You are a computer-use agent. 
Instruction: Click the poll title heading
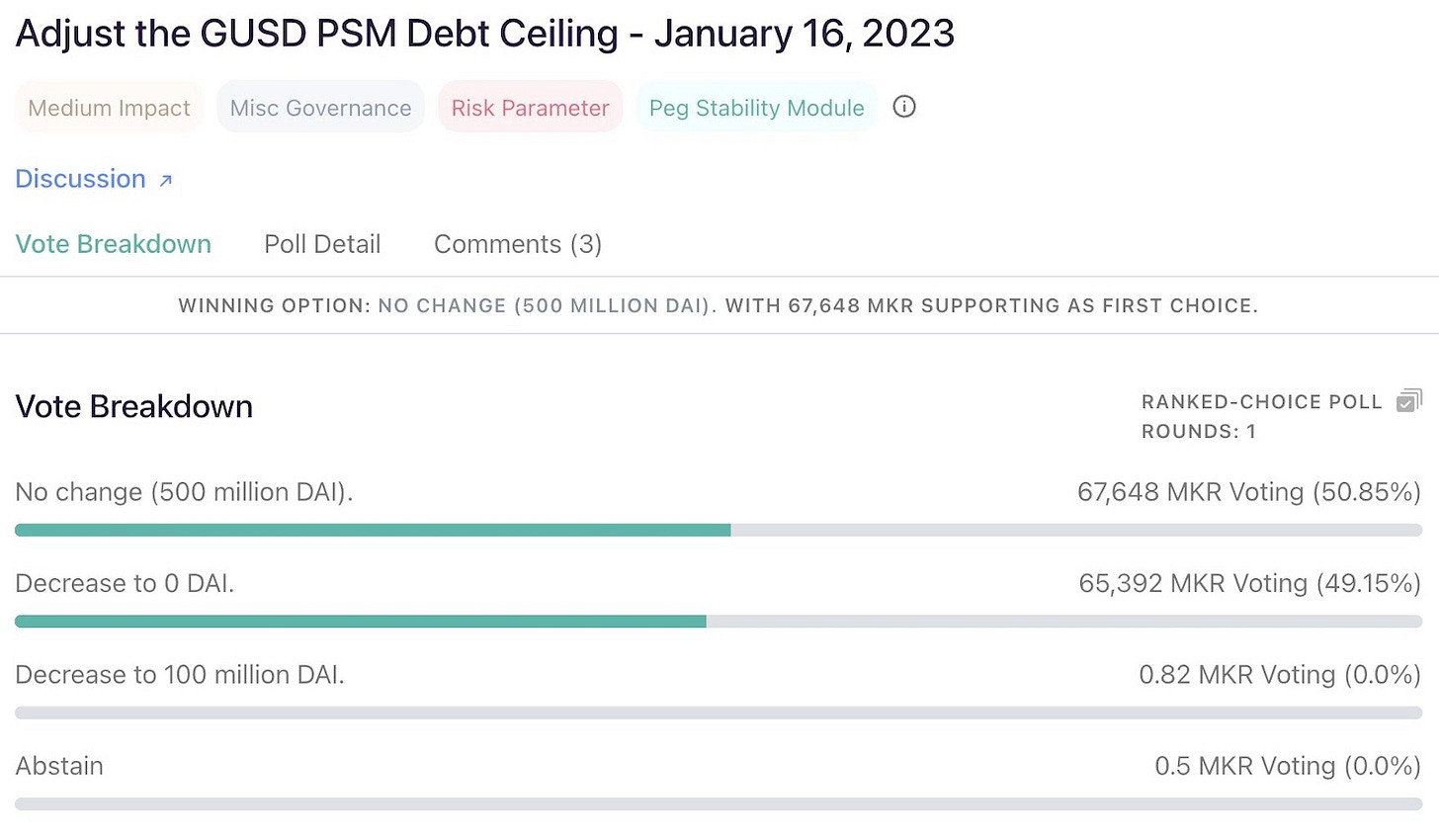[x=485, y=34]
